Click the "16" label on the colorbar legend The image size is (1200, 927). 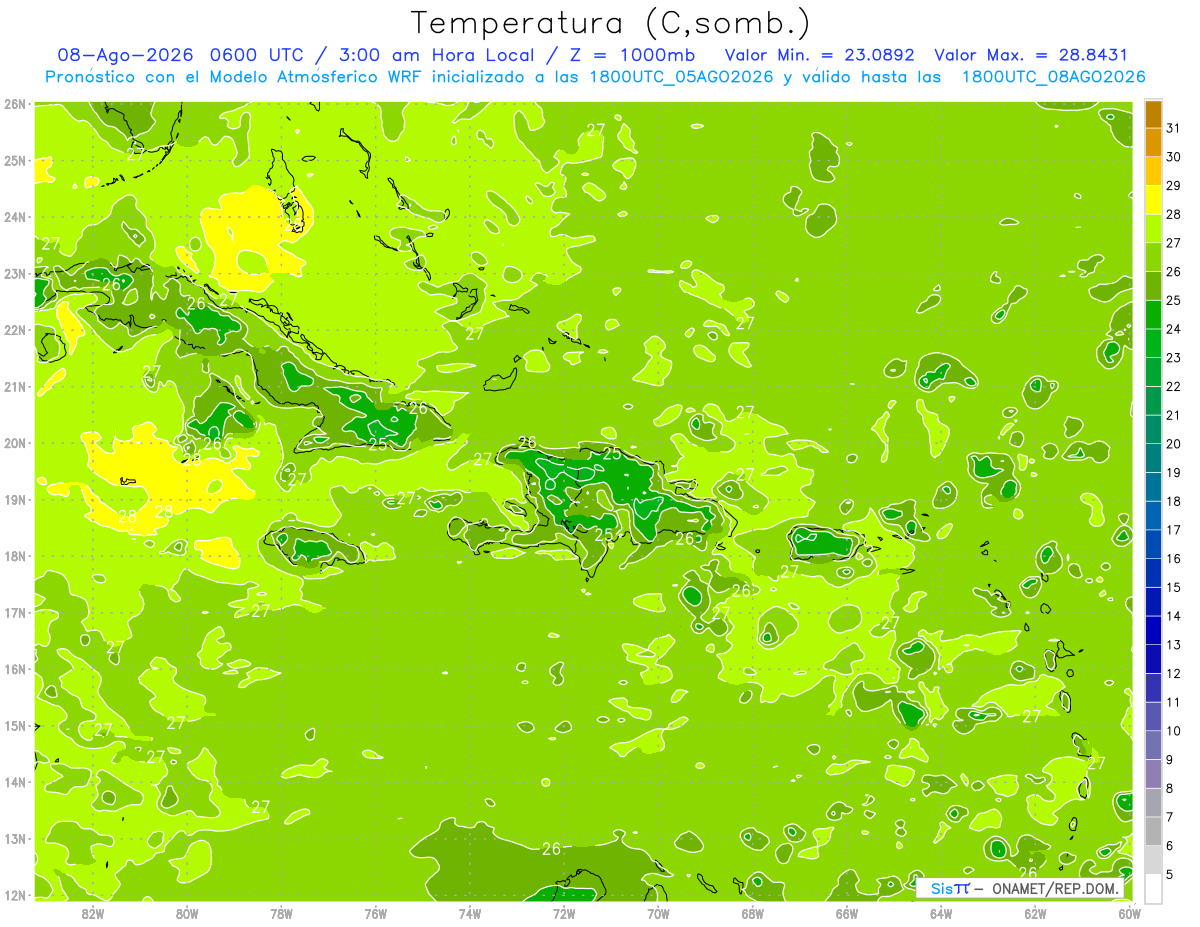pyautogui.click(x=1174, y=559)
